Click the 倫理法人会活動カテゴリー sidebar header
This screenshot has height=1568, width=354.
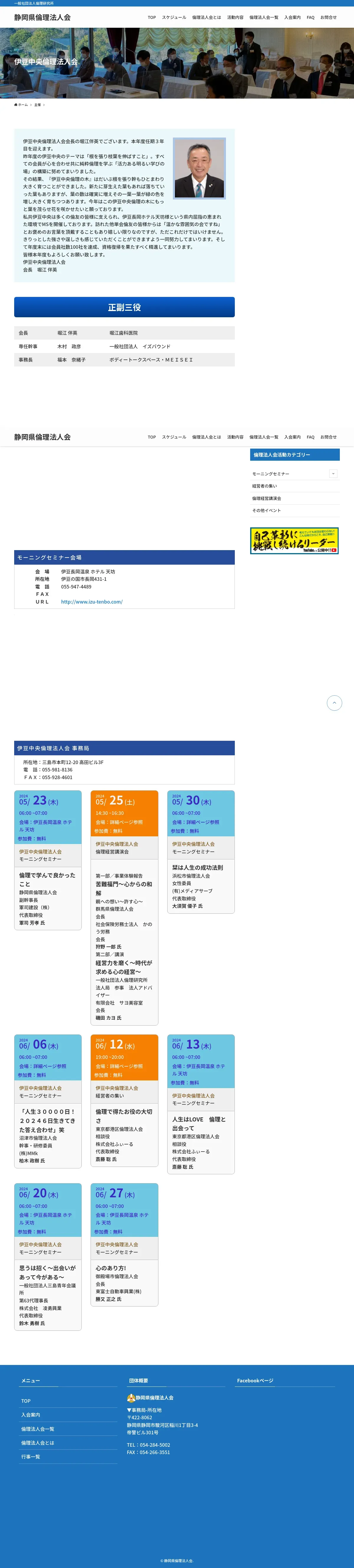click(294, 455)
